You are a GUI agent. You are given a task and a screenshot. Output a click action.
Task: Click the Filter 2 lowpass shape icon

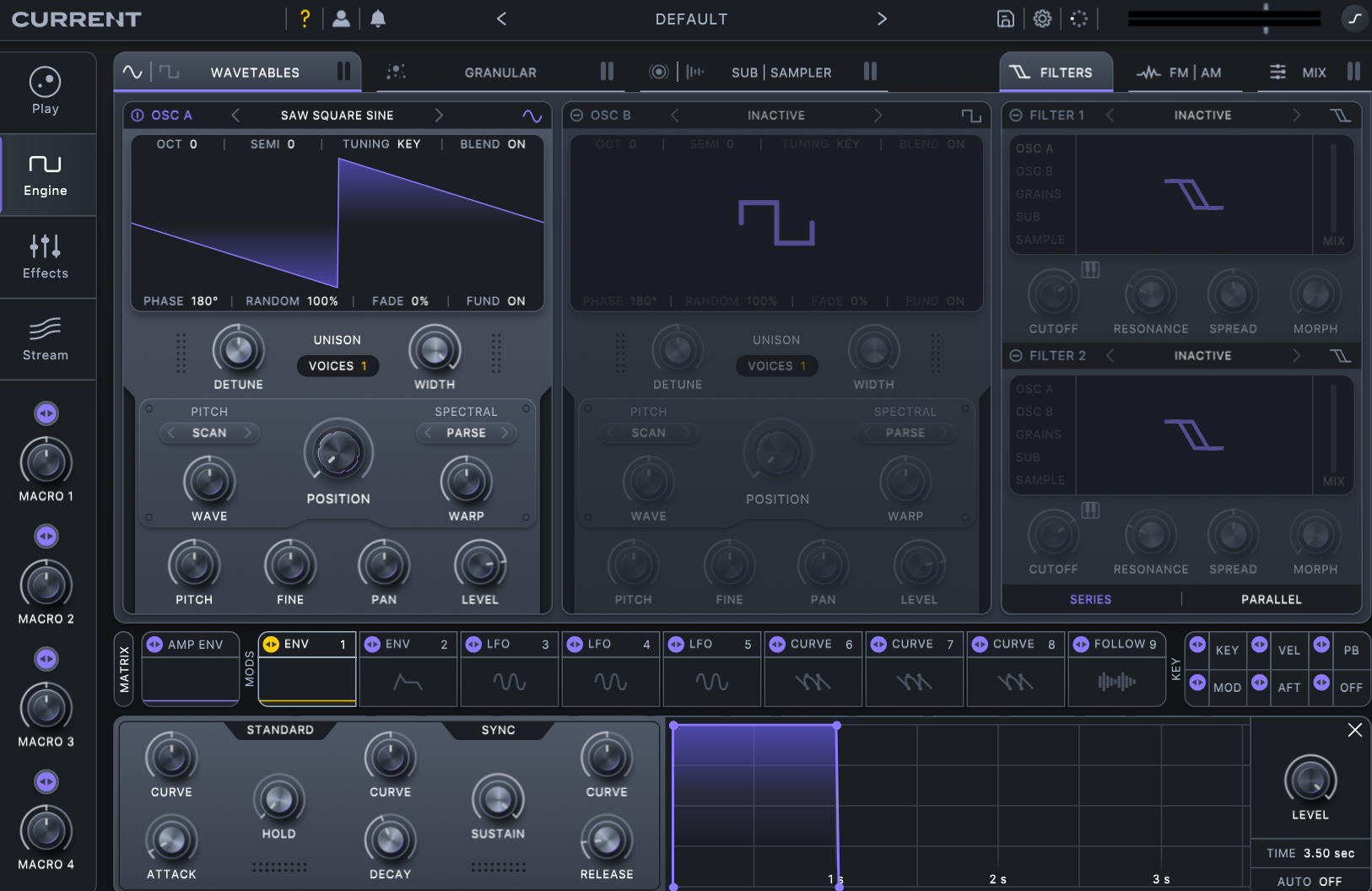pyautogui.click(x=1340, y=356)
